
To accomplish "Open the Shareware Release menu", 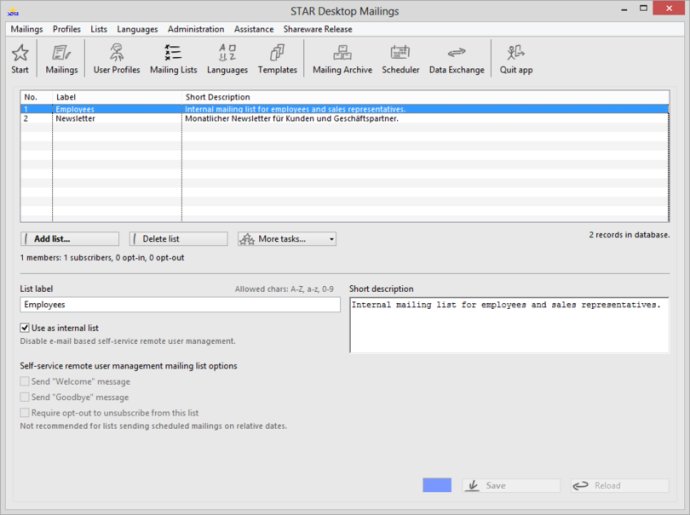I will [x=317, y=29].
